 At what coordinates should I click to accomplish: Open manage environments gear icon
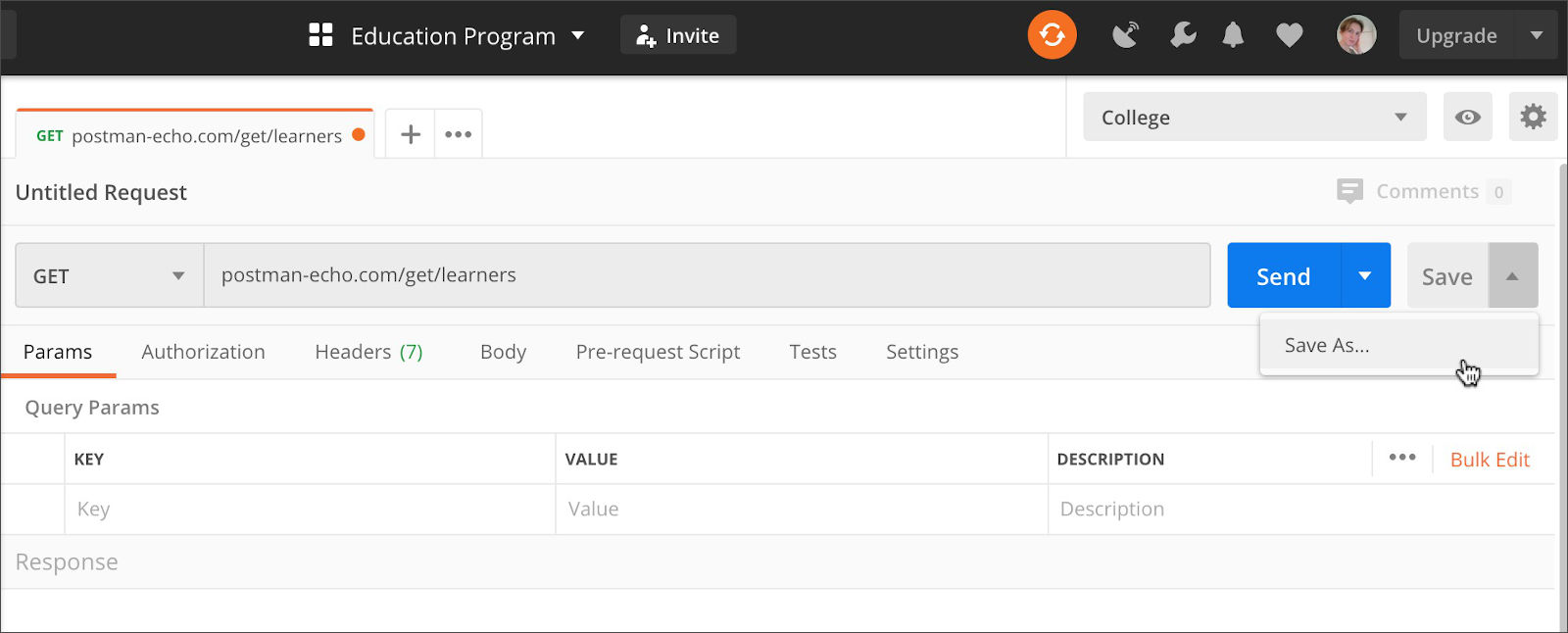click(x=1533, y=117)
